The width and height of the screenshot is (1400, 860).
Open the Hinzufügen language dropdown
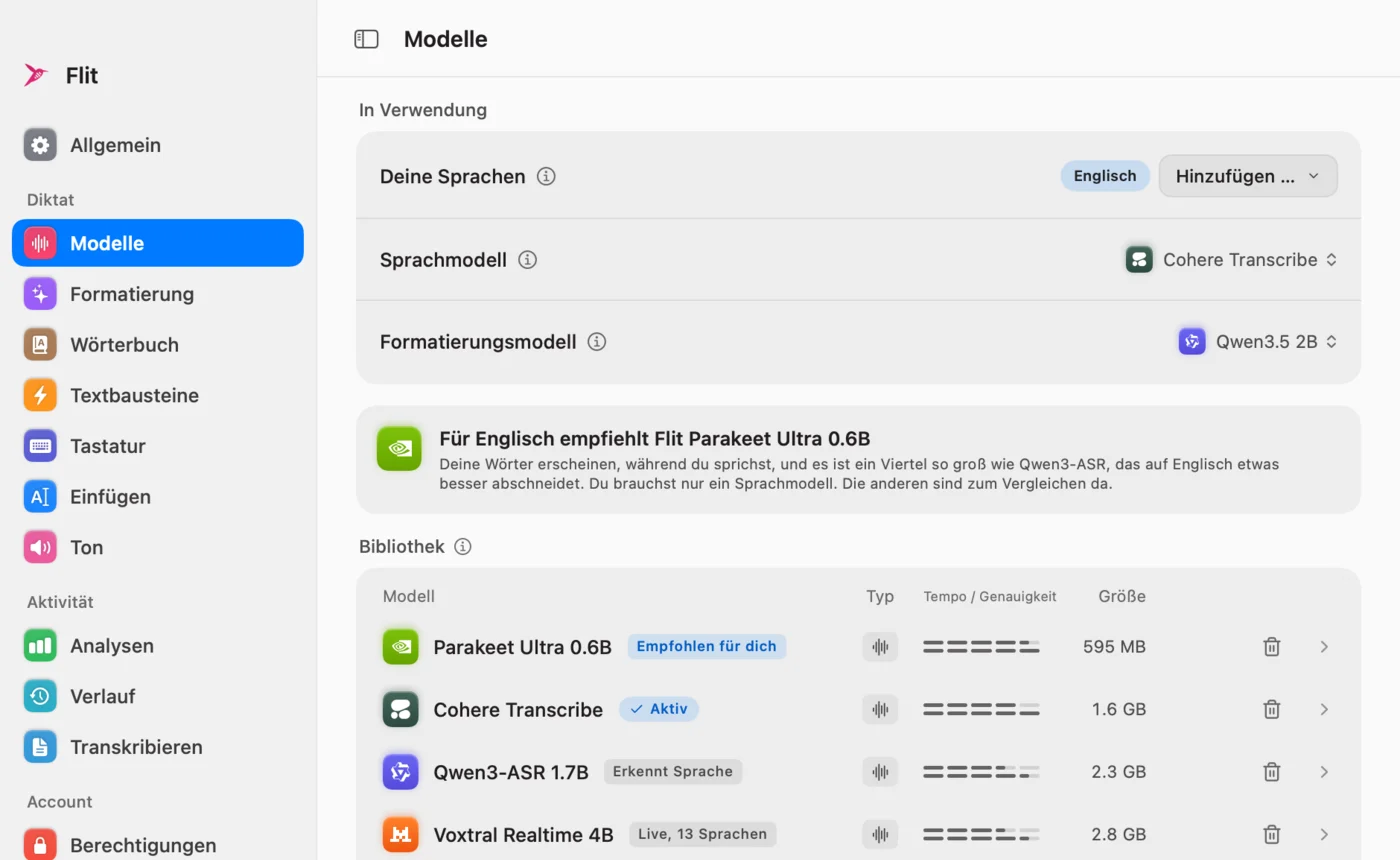click(1248, 176)
